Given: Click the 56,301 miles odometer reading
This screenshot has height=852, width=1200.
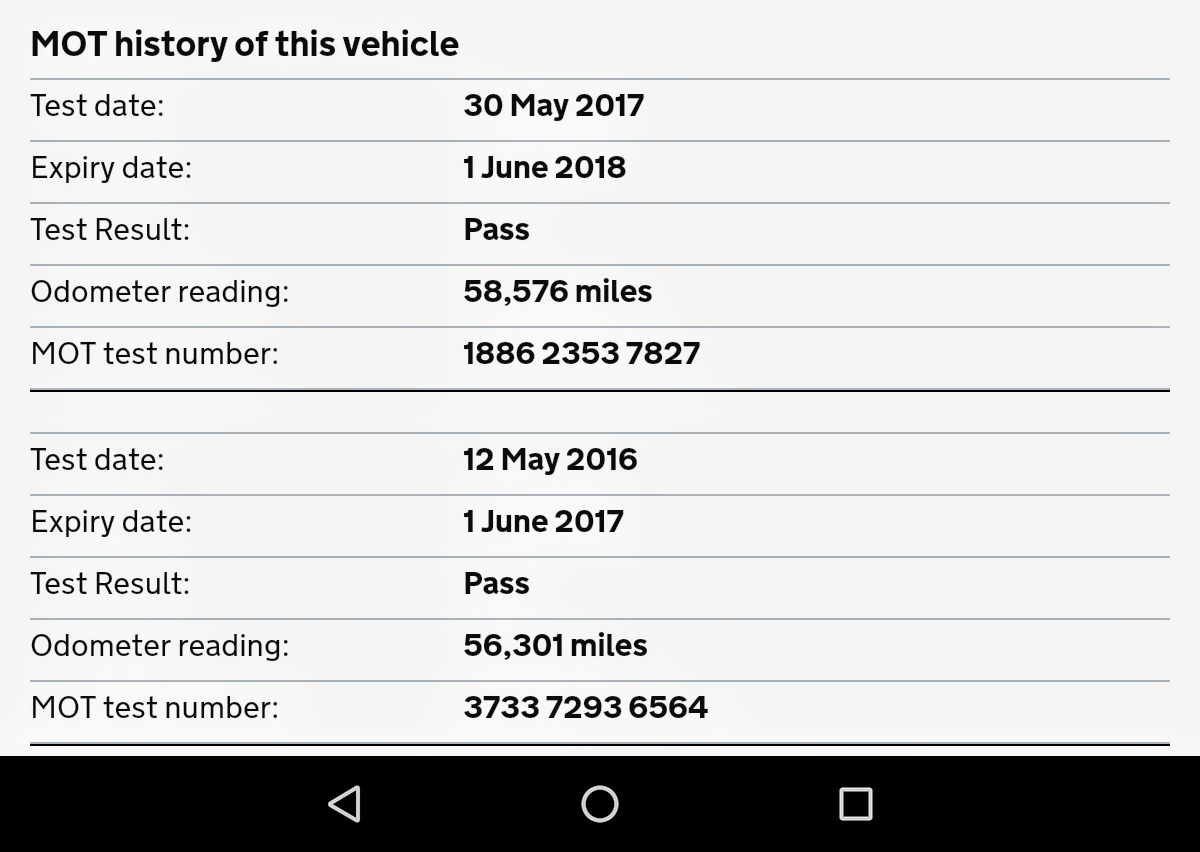Looking at the screenshot, I should coord(556,645).
